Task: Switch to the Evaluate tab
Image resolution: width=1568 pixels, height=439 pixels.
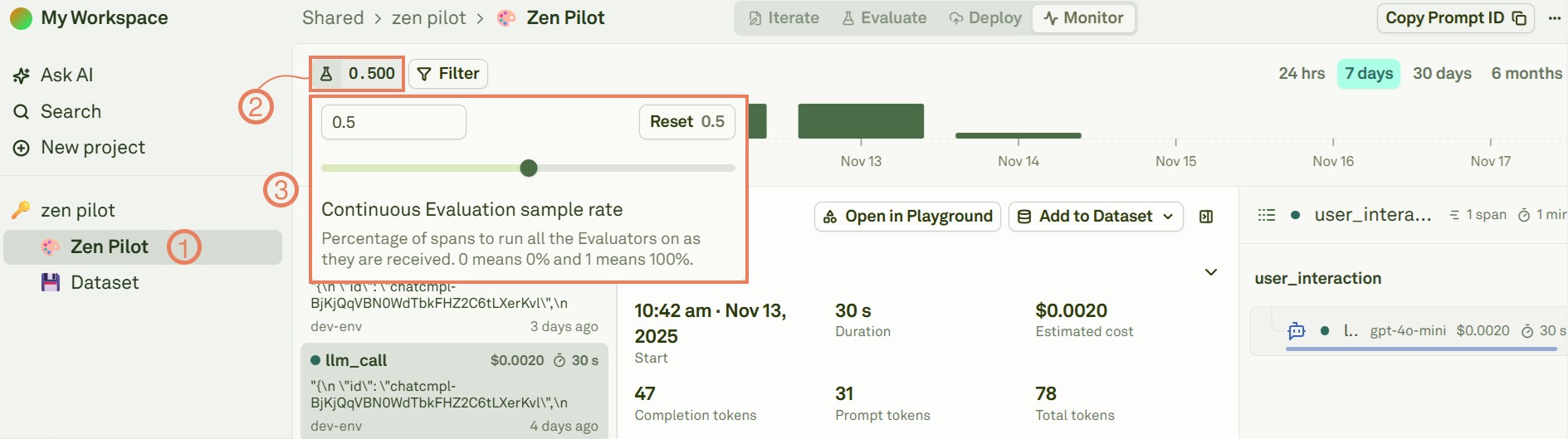Action: pos(884,18)
